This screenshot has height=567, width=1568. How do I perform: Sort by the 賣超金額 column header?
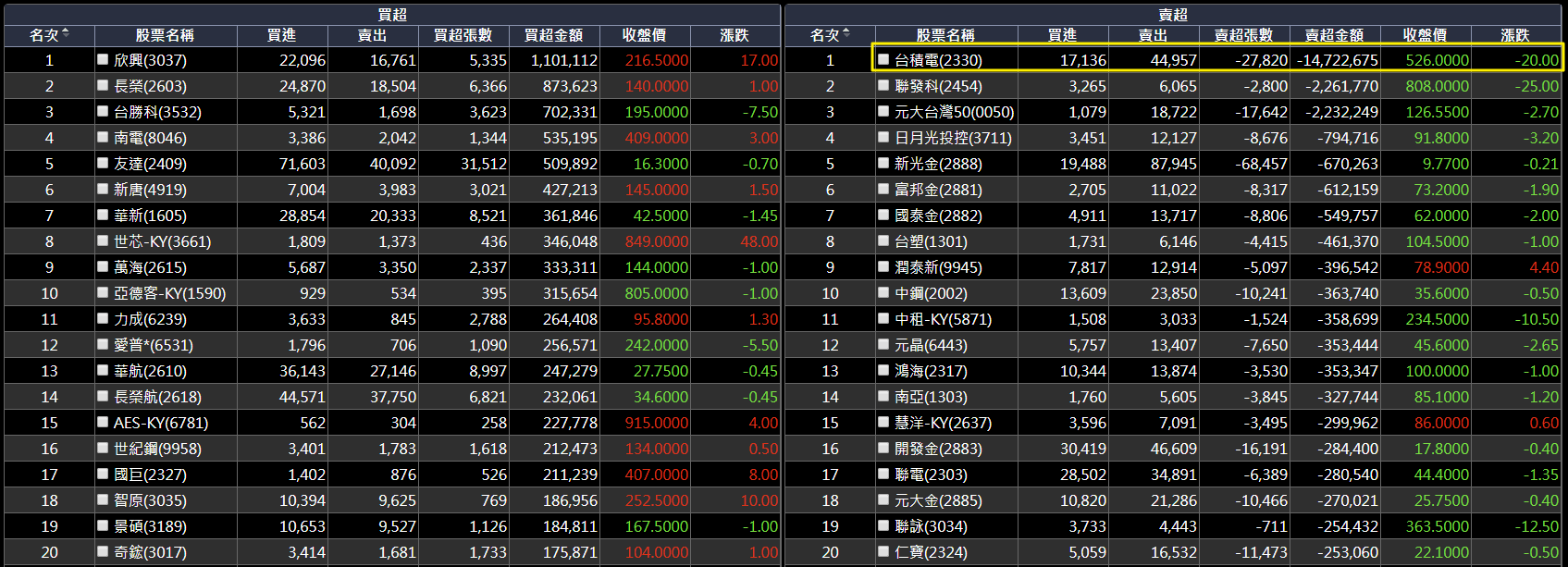[1334, 35]
